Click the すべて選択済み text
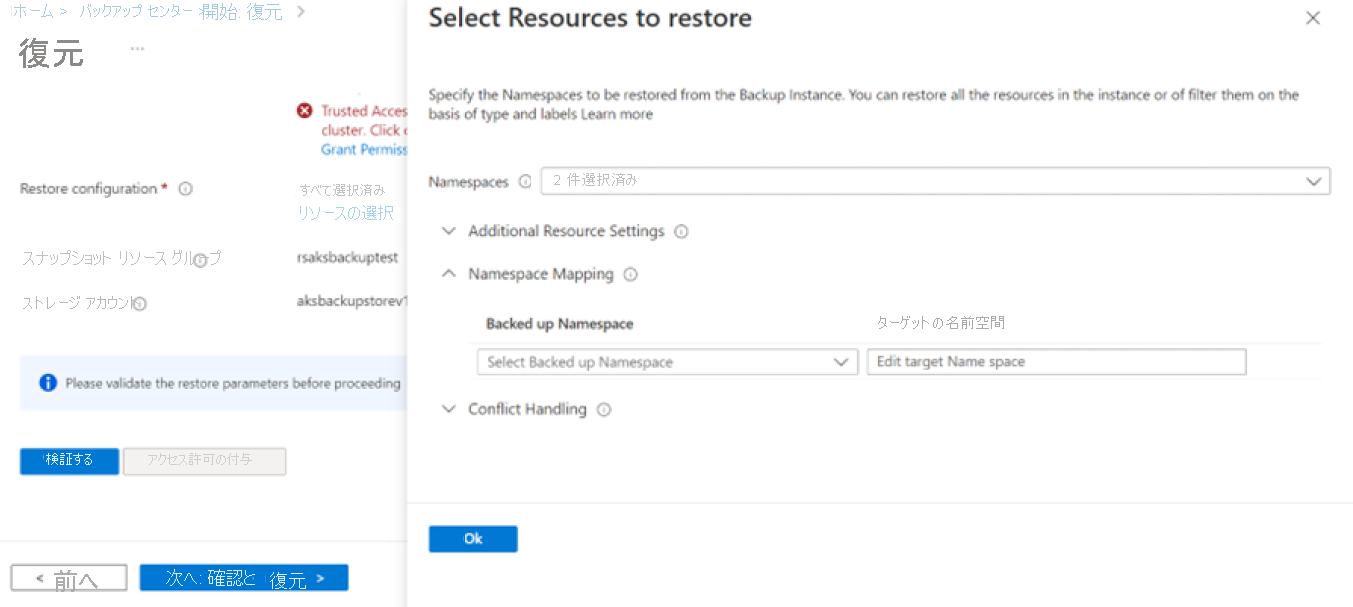The image size is (1353, 607). tap(341, 189)
